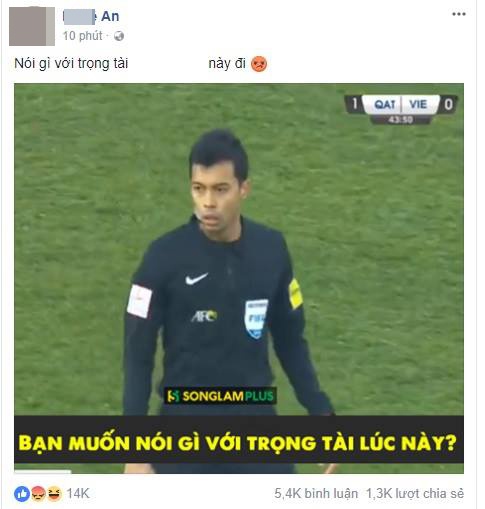Click the video progress bar at bottom
Image resolution: width=485 pixels, height=509 pixels.
239,472
